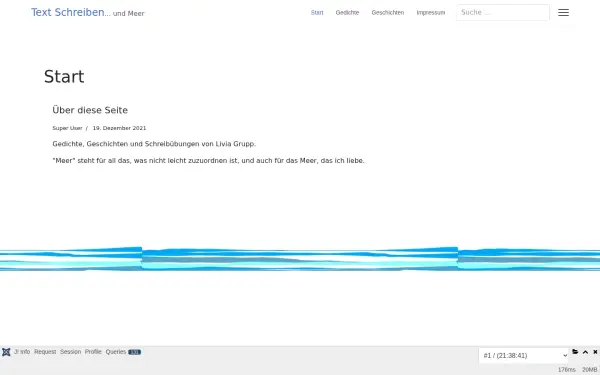Screen dimensions: 600x375
Task: Switch to the Request debug tab
Action: point(45,352)
